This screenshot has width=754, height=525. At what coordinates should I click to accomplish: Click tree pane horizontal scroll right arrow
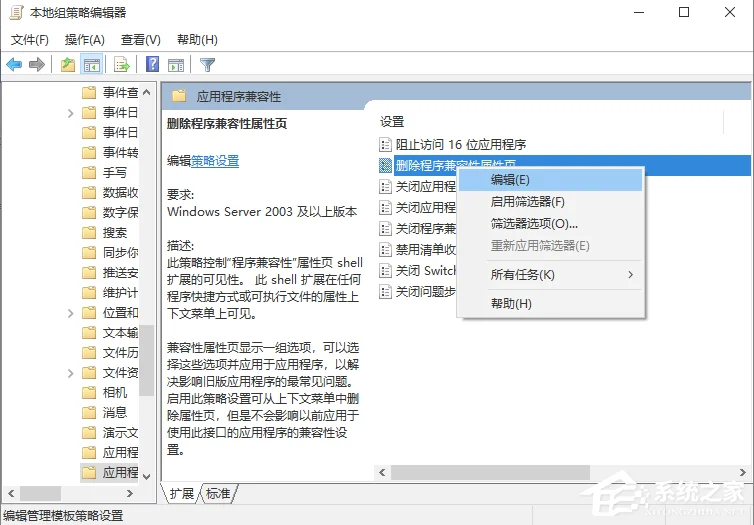tap(129, 493)
